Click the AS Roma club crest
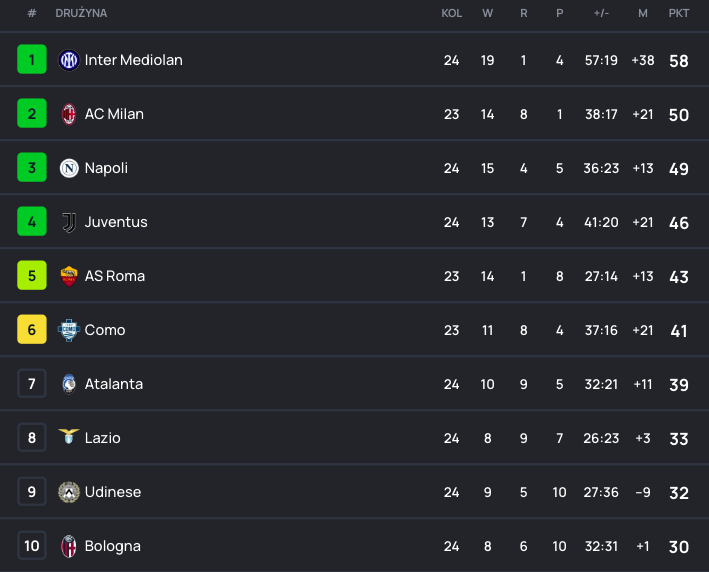The width and height of the screenshot is (709, 572). pos(69,276)
